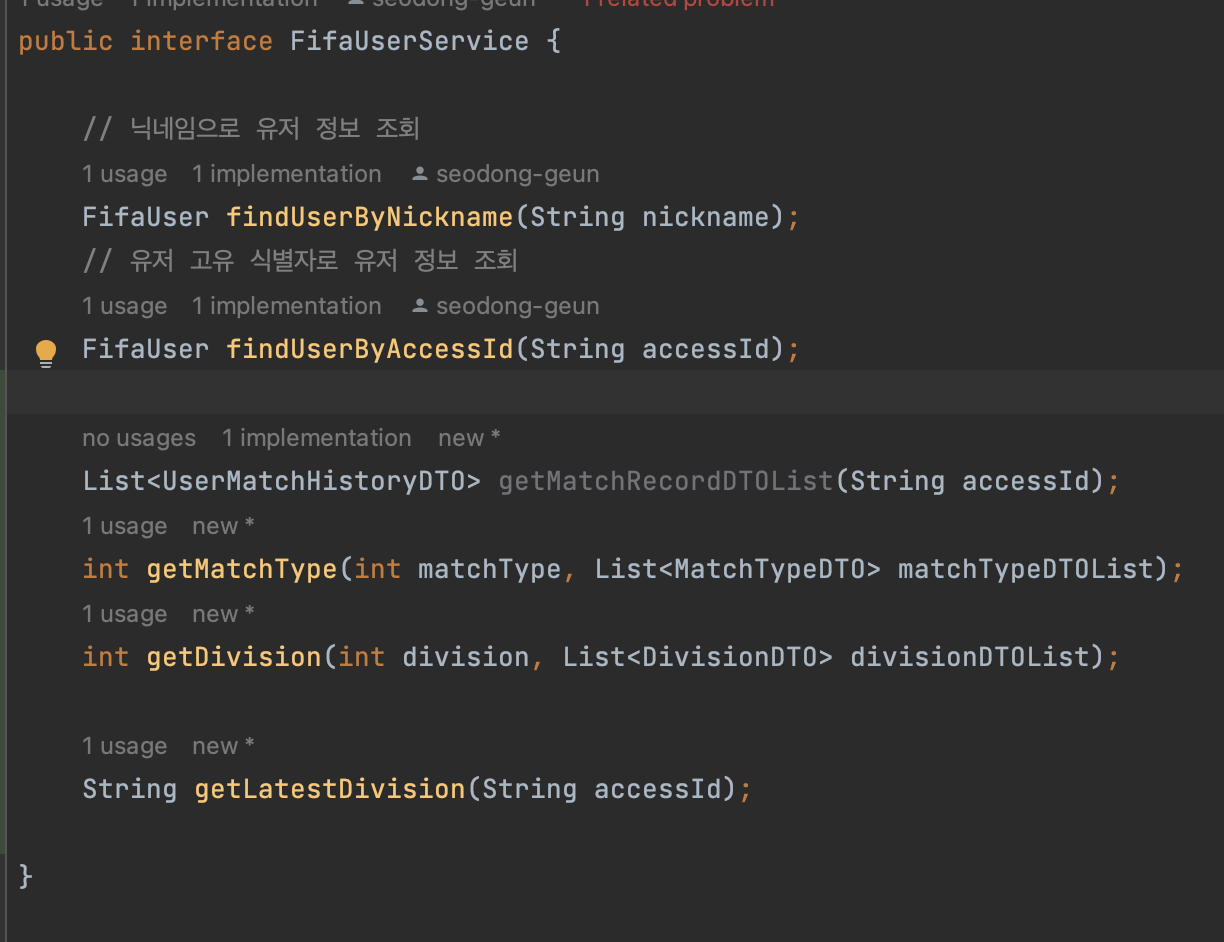Click String return type of getLatestDivision
The width and height of the screenshot is (1224, 942).
tap(130, 789)
